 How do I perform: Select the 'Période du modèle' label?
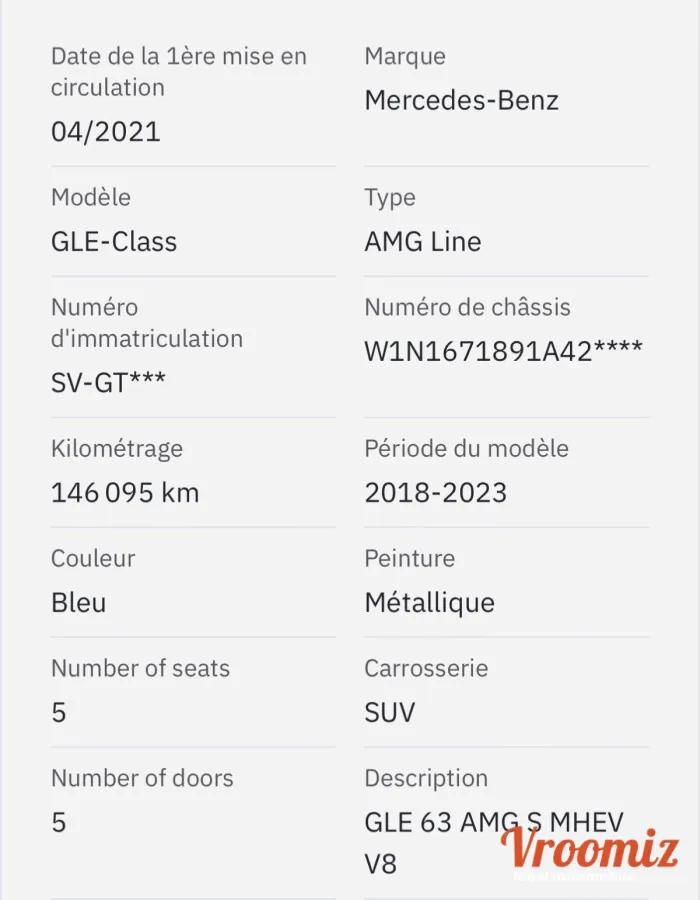(x=466, y=449)
